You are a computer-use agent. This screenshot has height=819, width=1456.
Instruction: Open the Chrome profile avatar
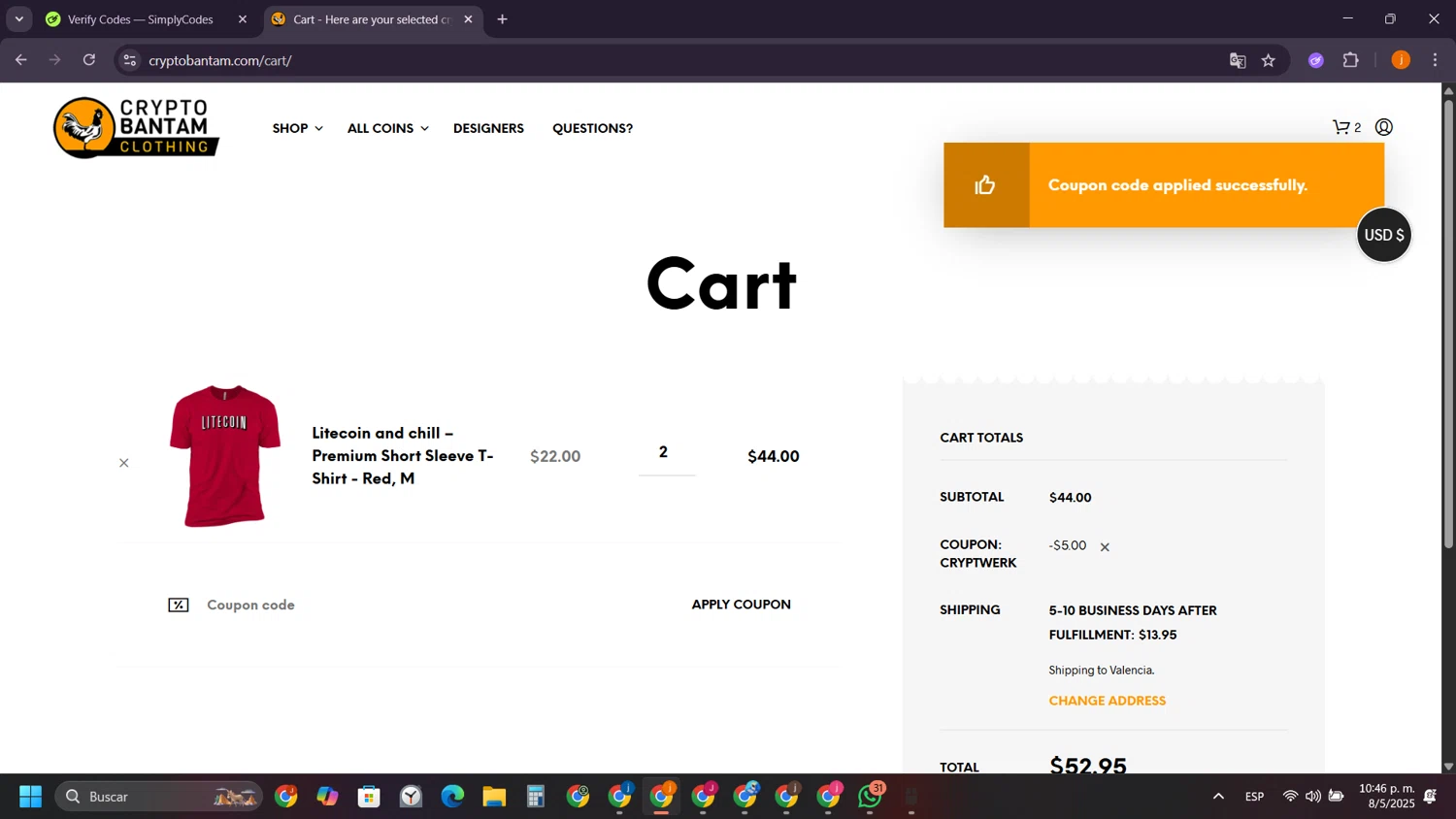pos(1401,60)
